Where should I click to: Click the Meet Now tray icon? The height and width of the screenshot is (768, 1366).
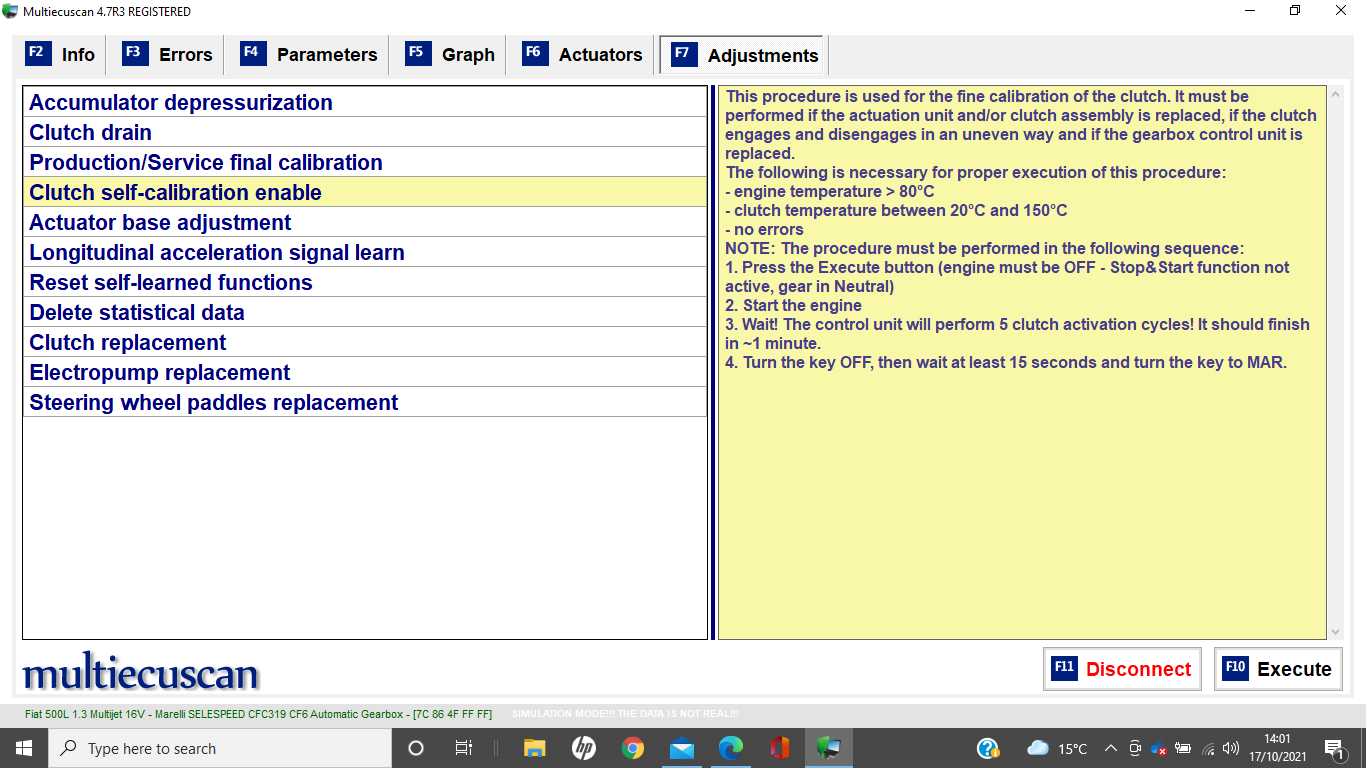point(1135,748)
